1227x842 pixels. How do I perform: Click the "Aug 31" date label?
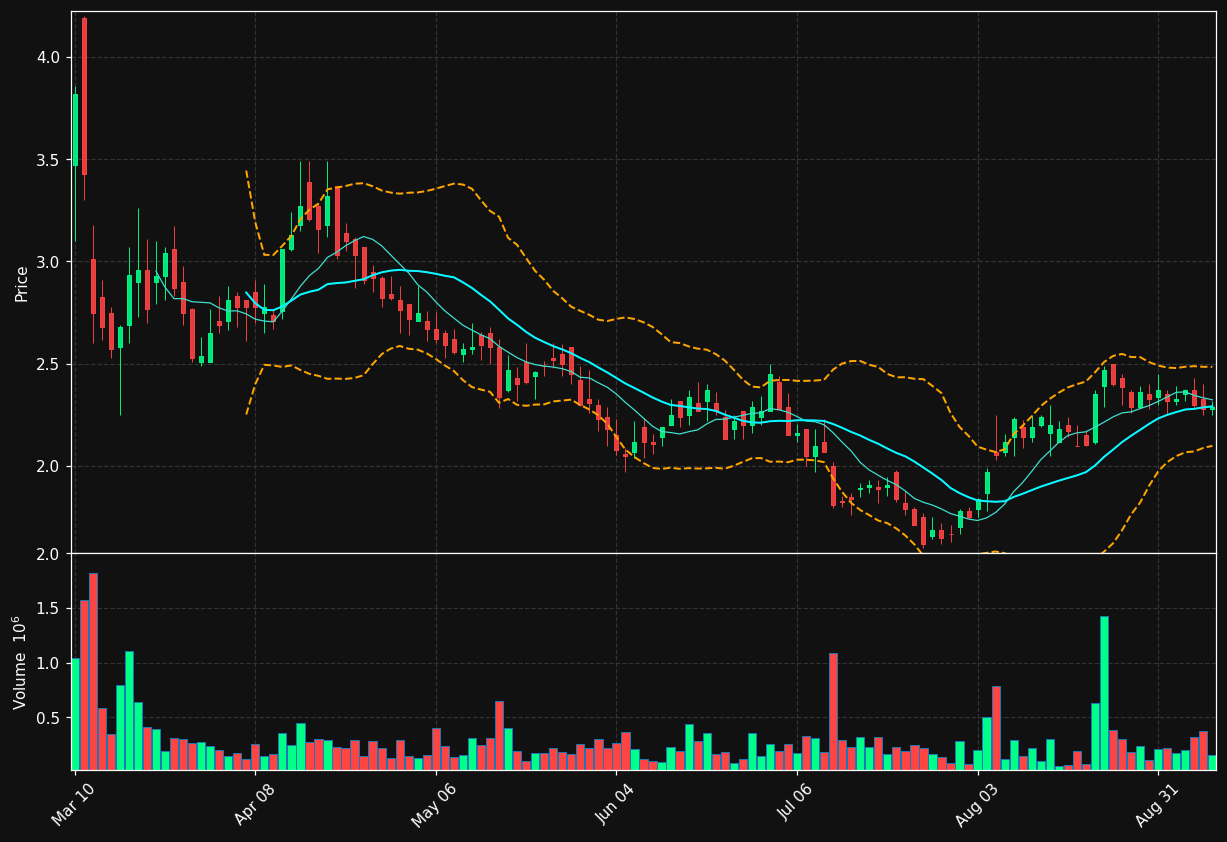coord(1157,805)
